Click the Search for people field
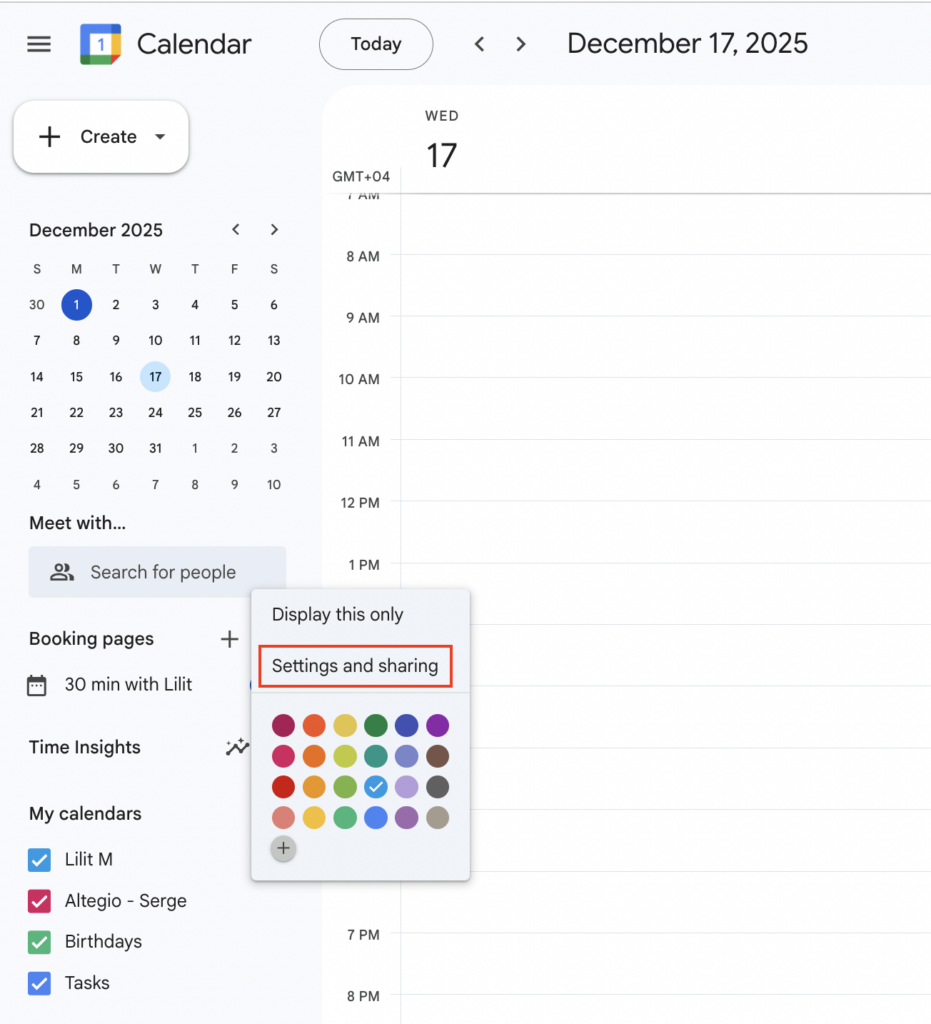Image resolution: width=931 pixels, height=1024 pixels. click(x=158, y=572)
